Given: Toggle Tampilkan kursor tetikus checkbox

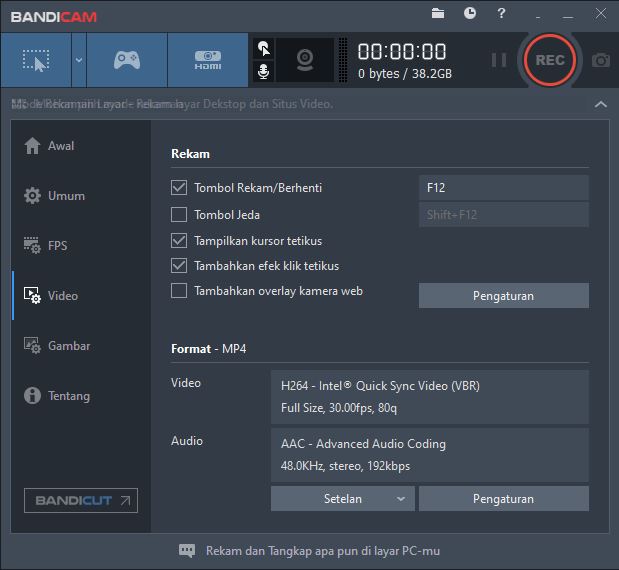Looking at the screenshot, I should coord(179,240).
